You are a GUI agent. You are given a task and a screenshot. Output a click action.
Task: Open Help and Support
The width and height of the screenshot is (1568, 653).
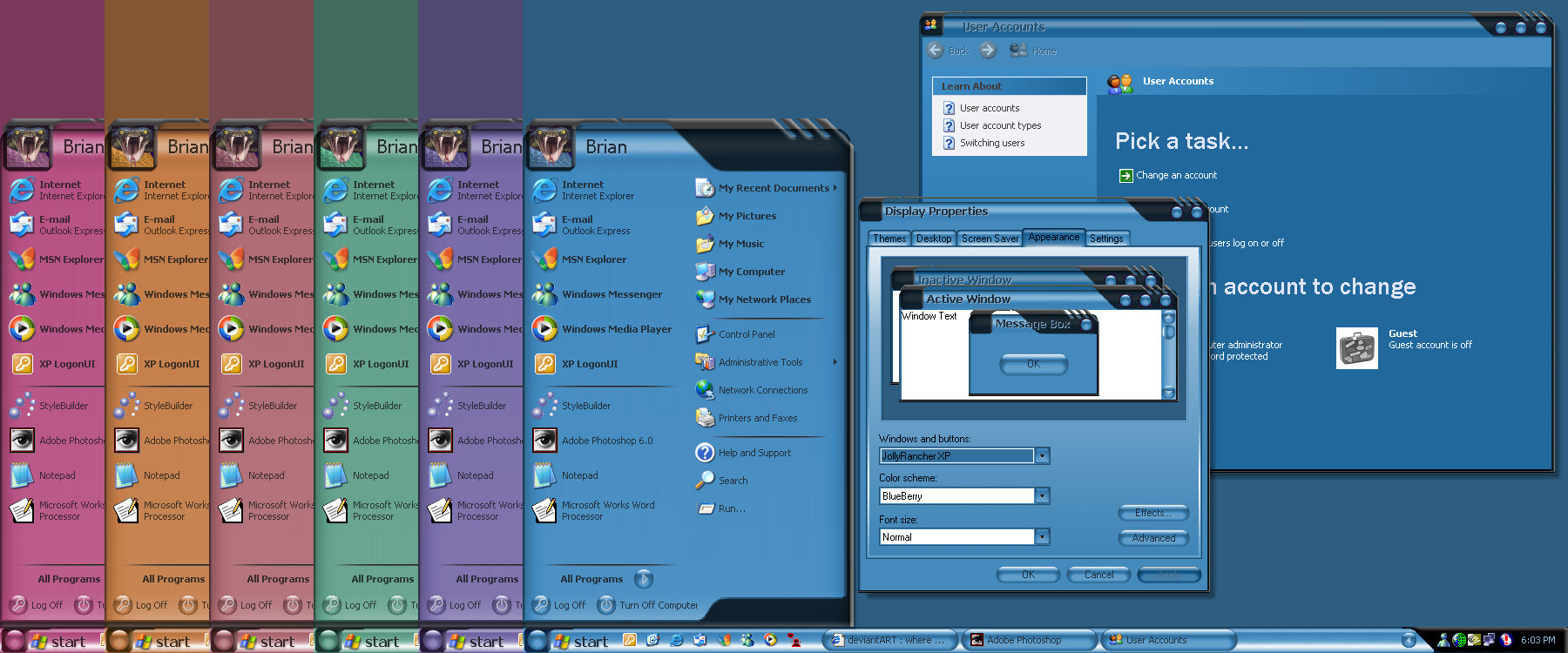tap(744, 453)
